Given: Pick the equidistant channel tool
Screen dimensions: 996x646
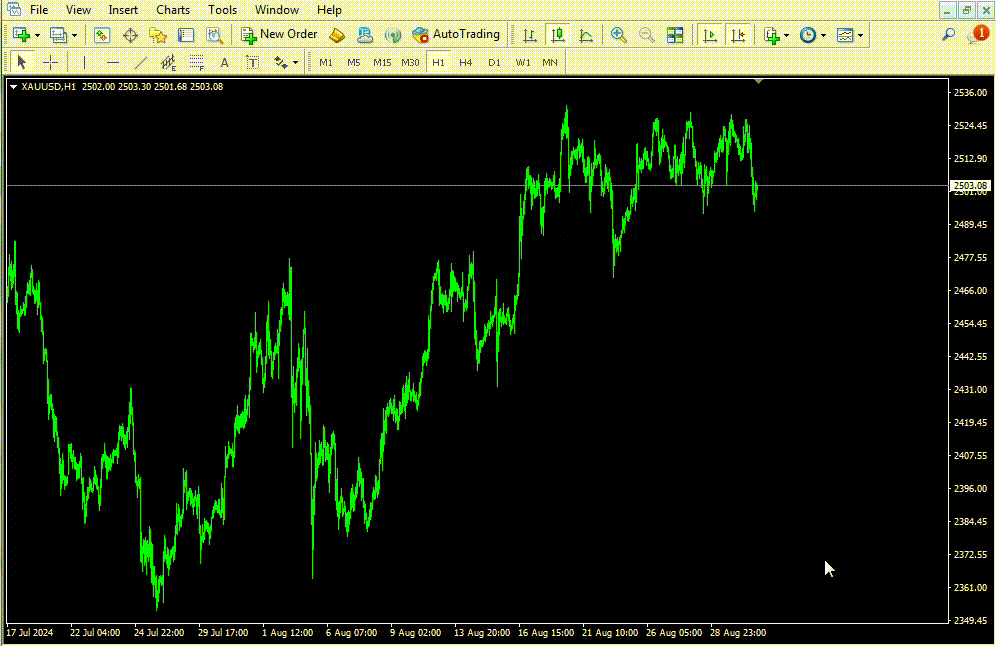Looking at the screenshot, I should click(168, 62).
